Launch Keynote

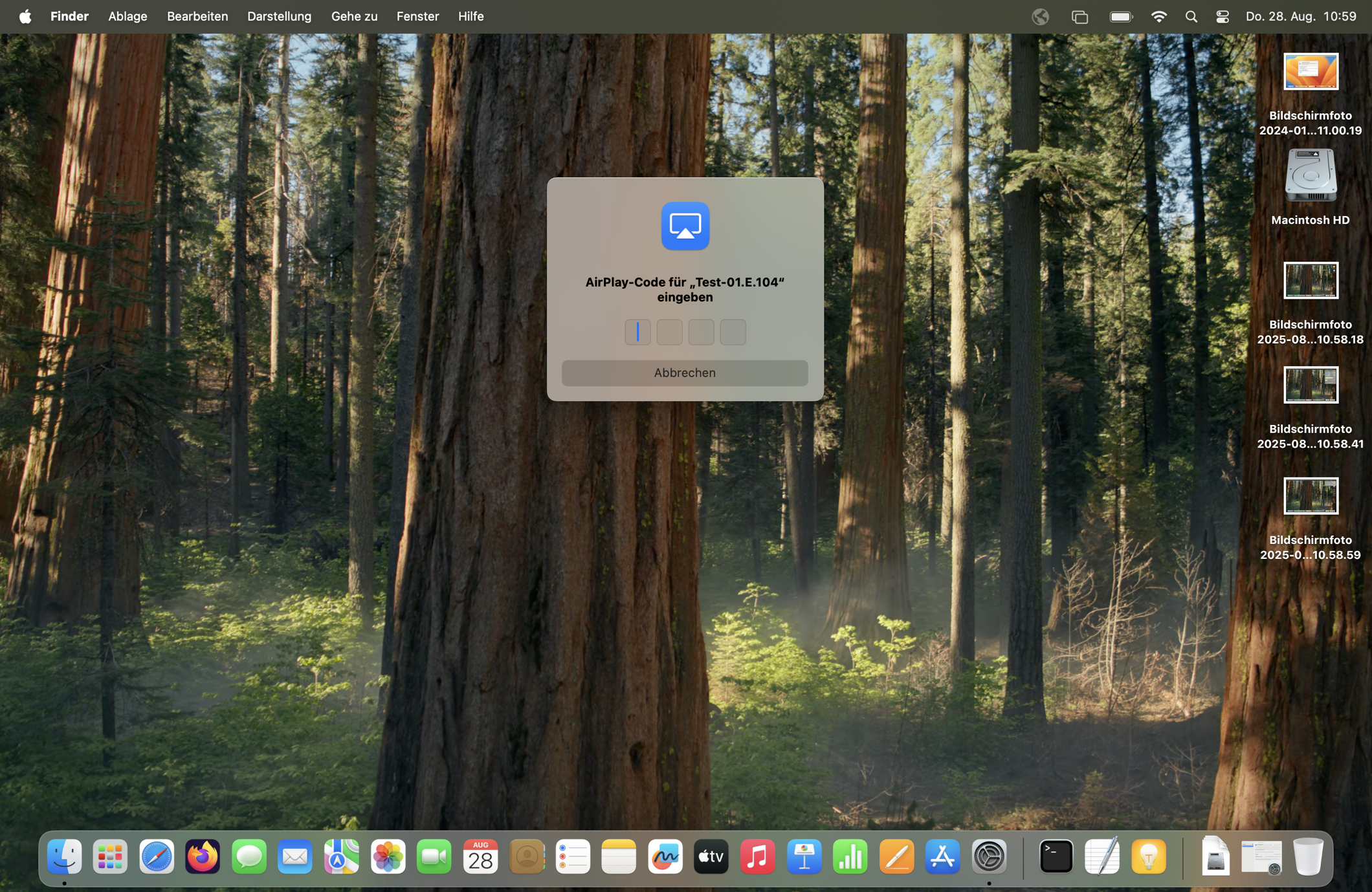pyautogui.click(x=804, y=856)
